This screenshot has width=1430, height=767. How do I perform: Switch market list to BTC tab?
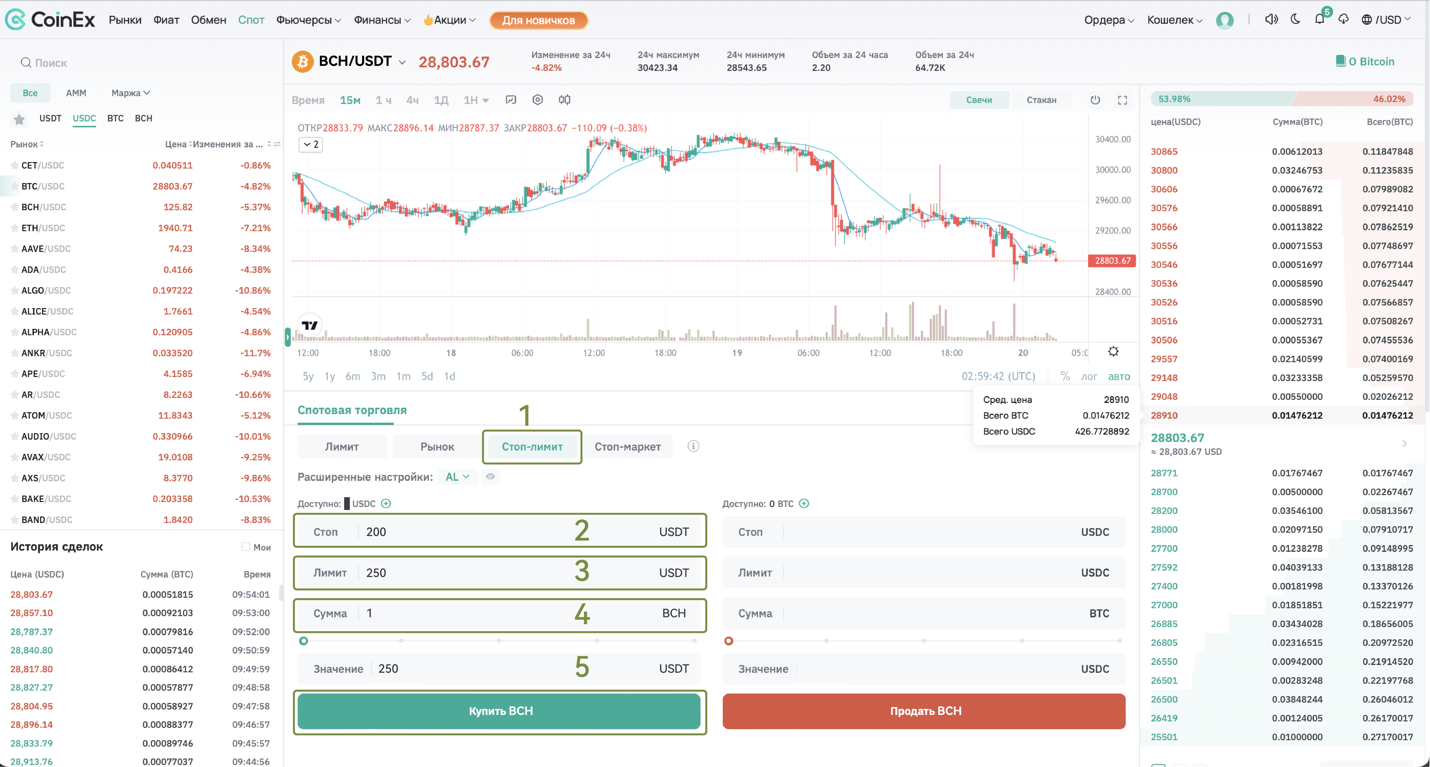[x=115, y=119]
